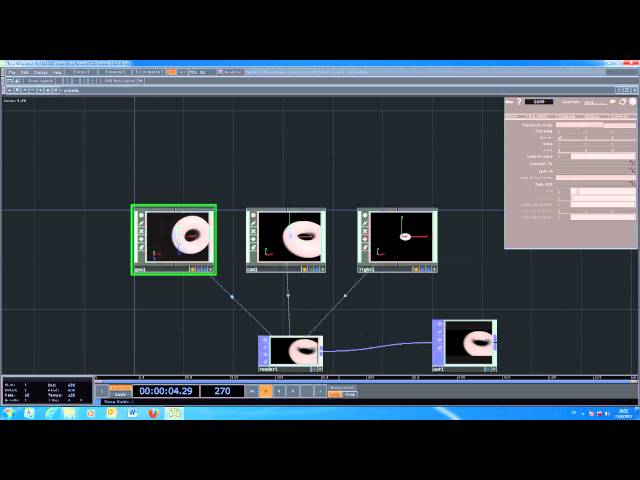Open Firefox from taskbar
The height and width of the screenshot is (480, 640).
point(153,413)
